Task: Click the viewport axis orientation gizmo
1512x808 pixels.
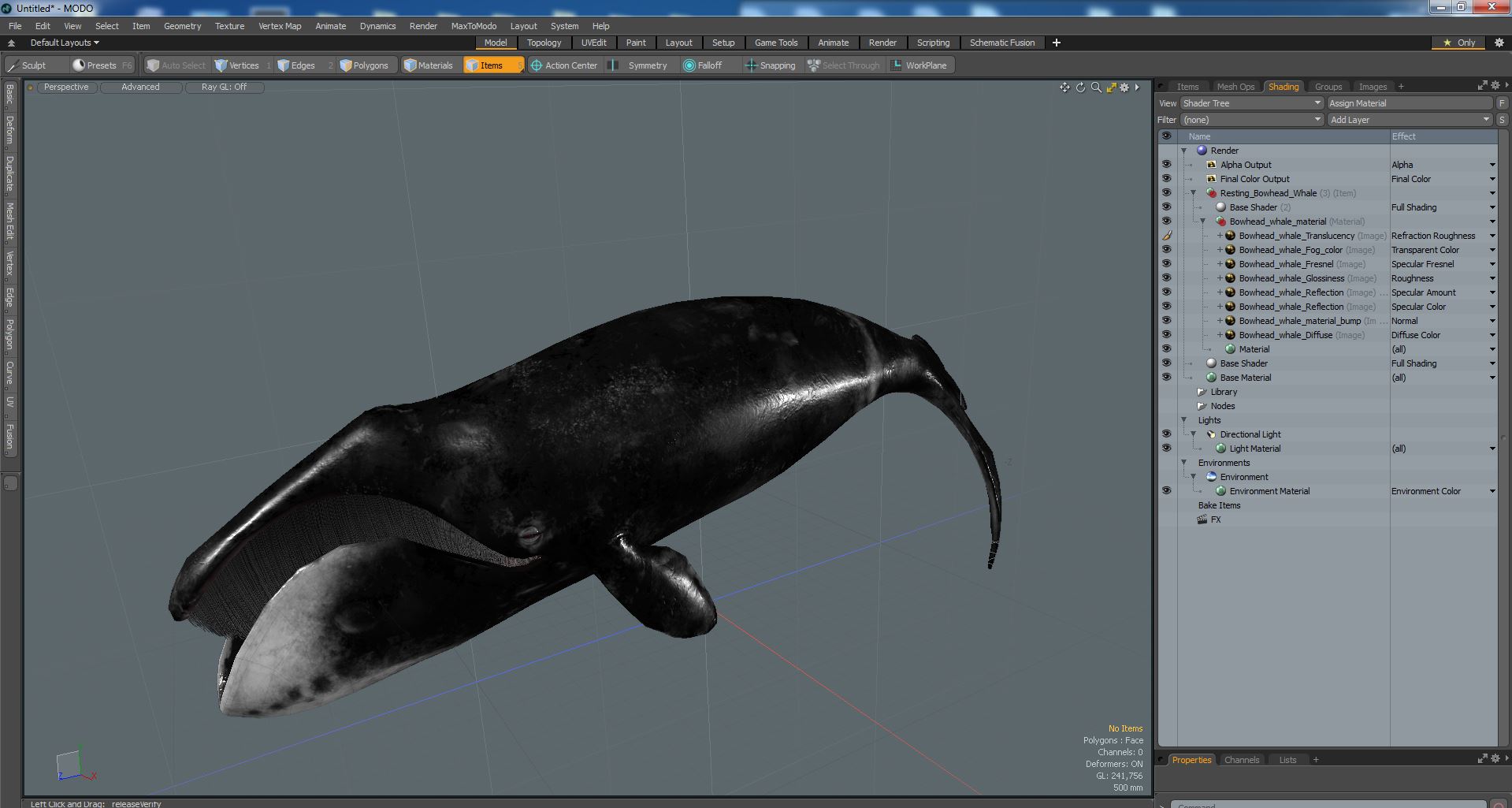Action: (75, 765)
